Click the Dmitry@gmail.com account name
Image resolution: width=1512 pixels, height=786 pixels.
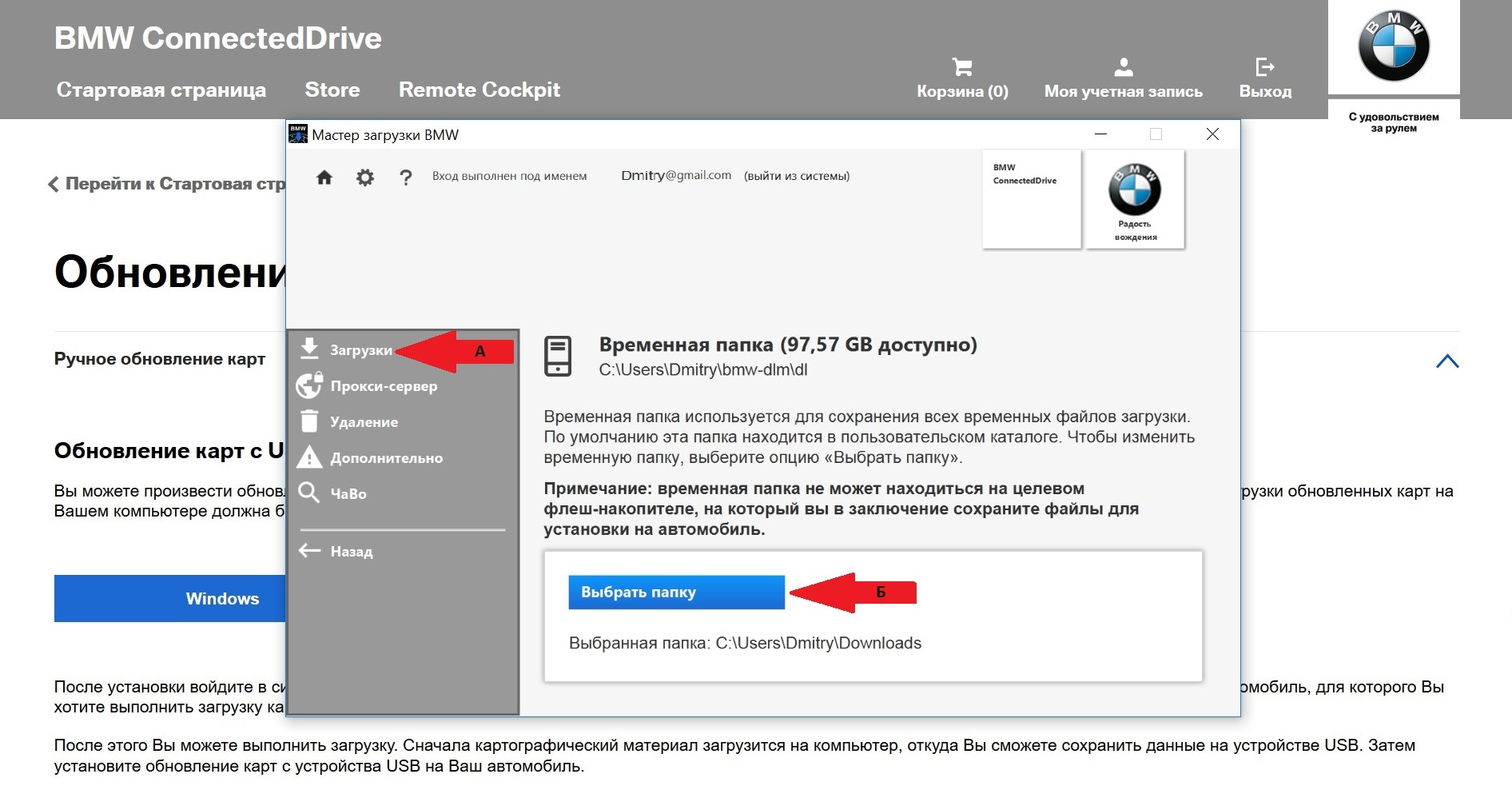(x=676, y=175)
